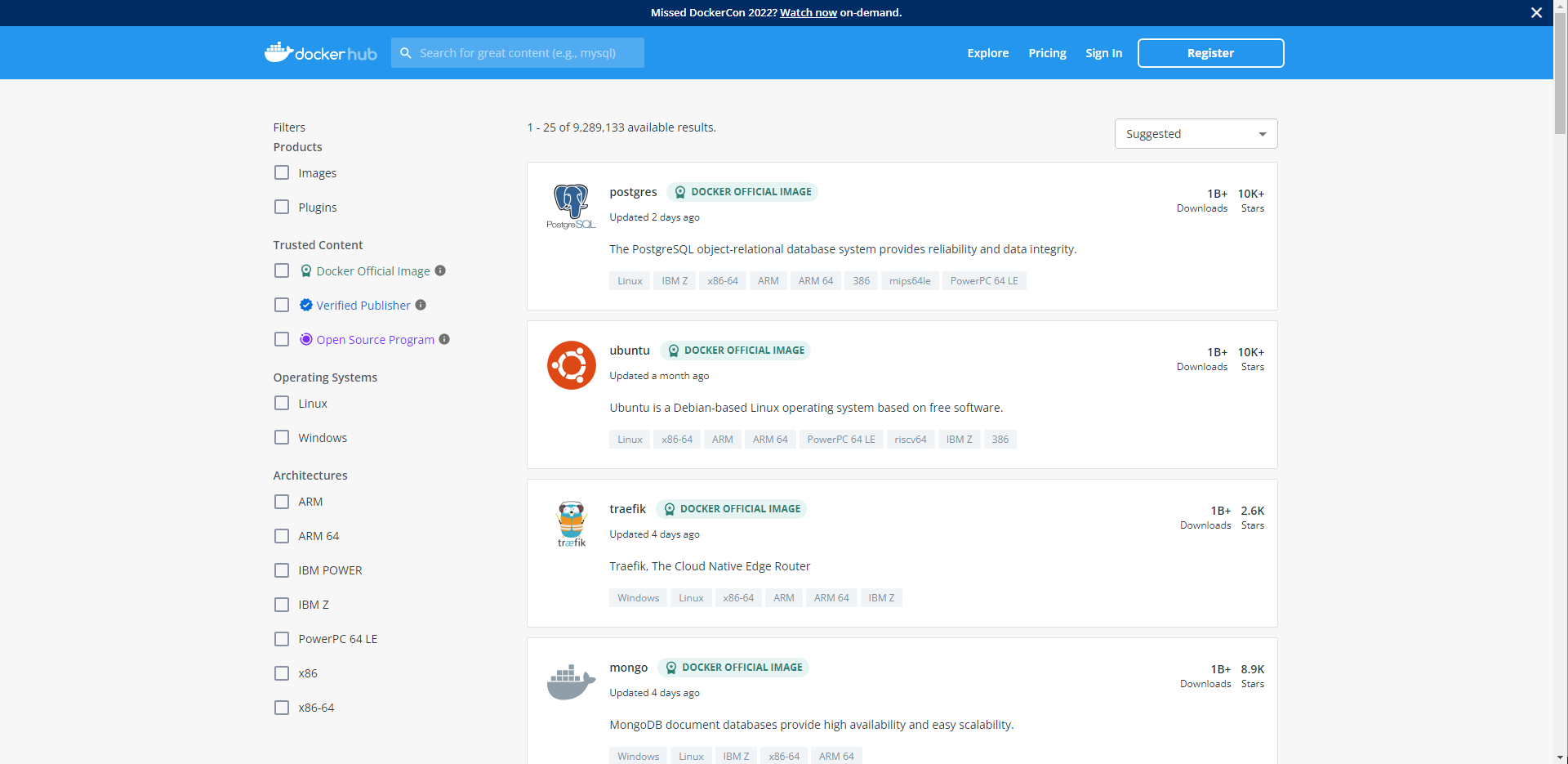Click the traefik gopher logo

[571, 524]
